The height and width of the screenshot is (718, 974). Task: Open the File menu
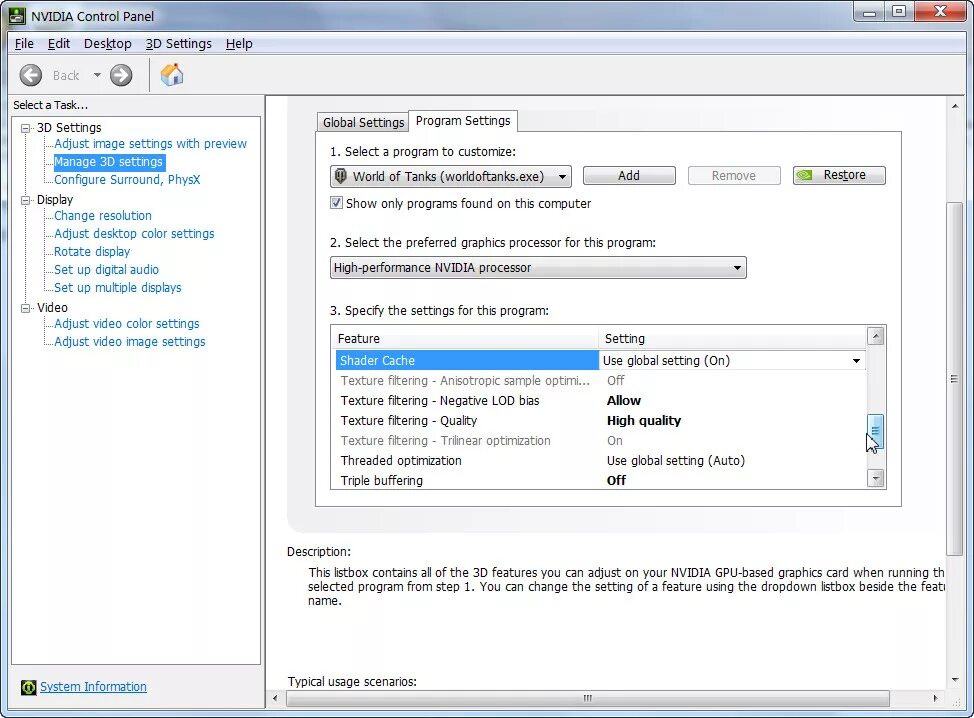pos(24,43)
